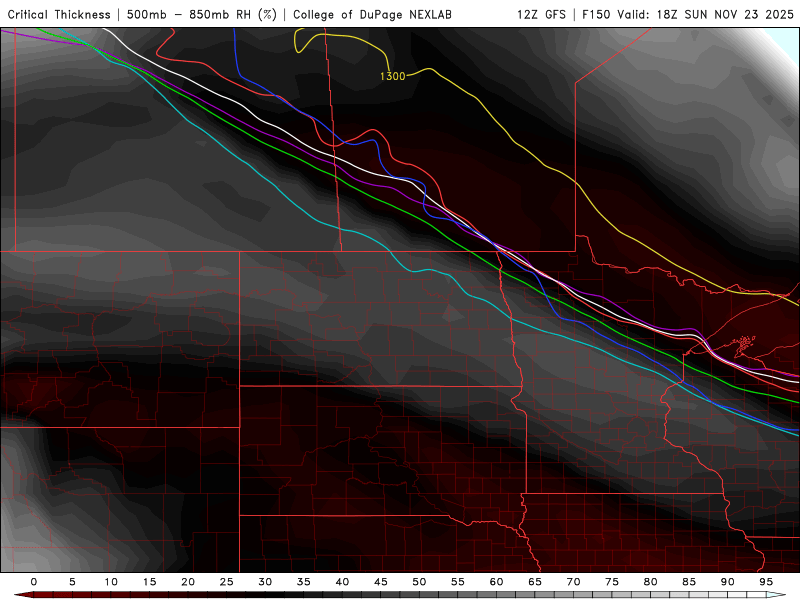This screenshot has height=600, width=800.
Task: Click the 80 value on the color scale
Action: (x=650, y=582)
